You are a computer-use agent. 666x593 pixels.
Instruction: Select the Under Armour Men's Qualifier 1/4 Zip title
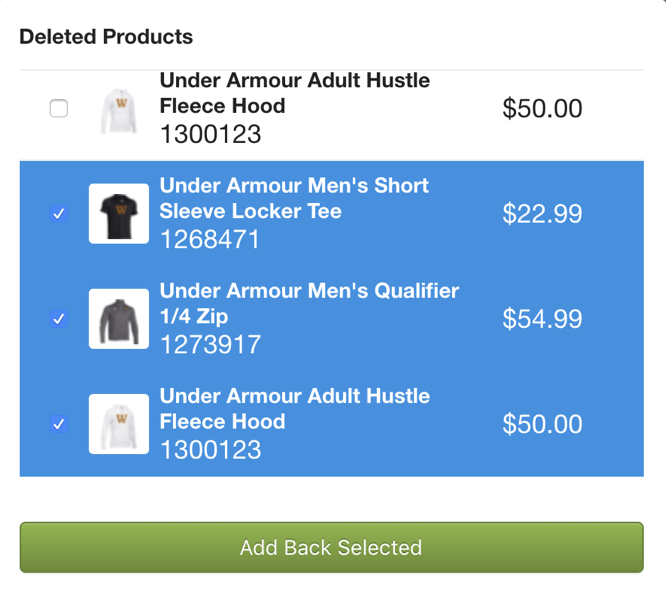309,304
